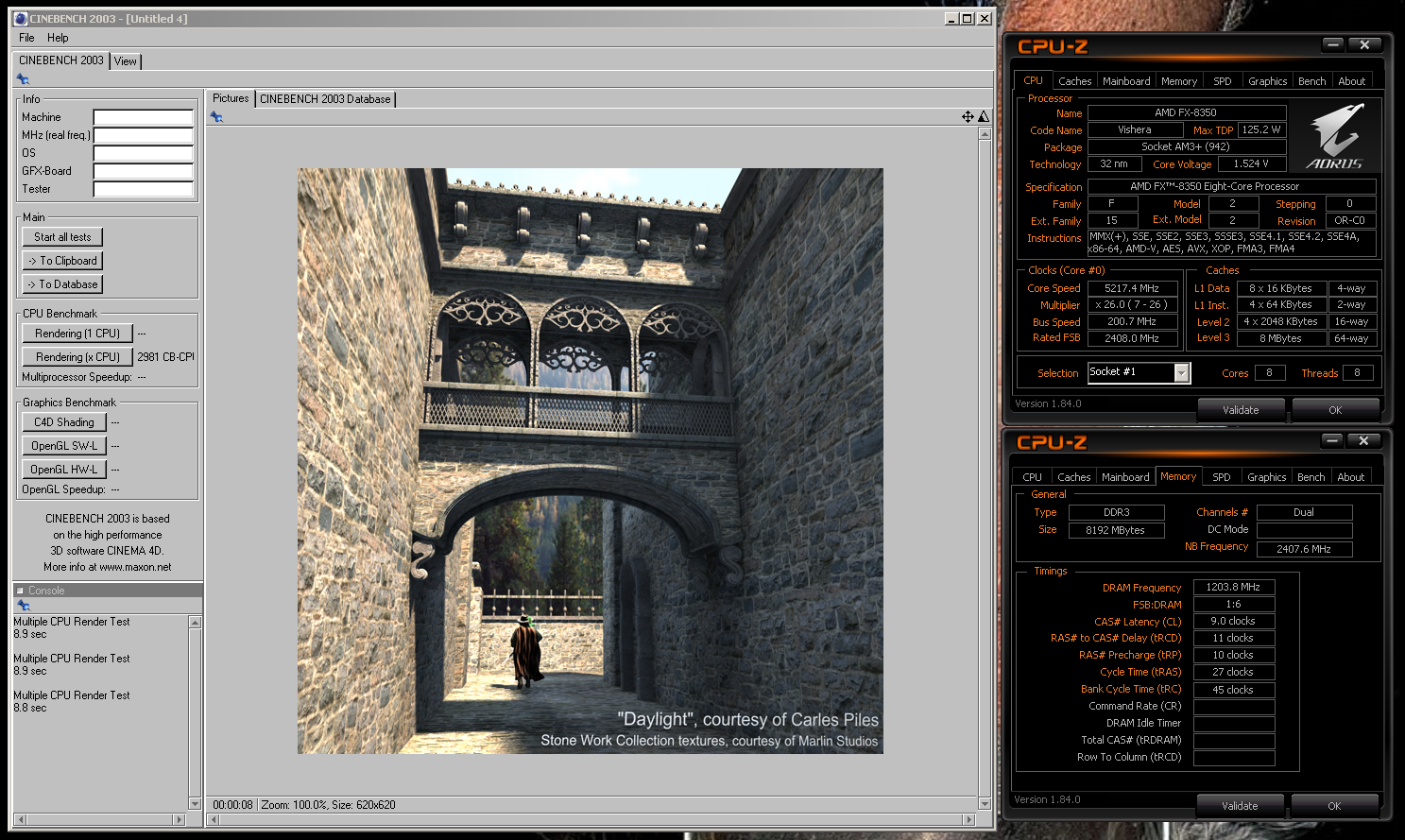Start the OpenGL HW-L test
This screenshot has height=840, width=1405.
pos(64,470)
